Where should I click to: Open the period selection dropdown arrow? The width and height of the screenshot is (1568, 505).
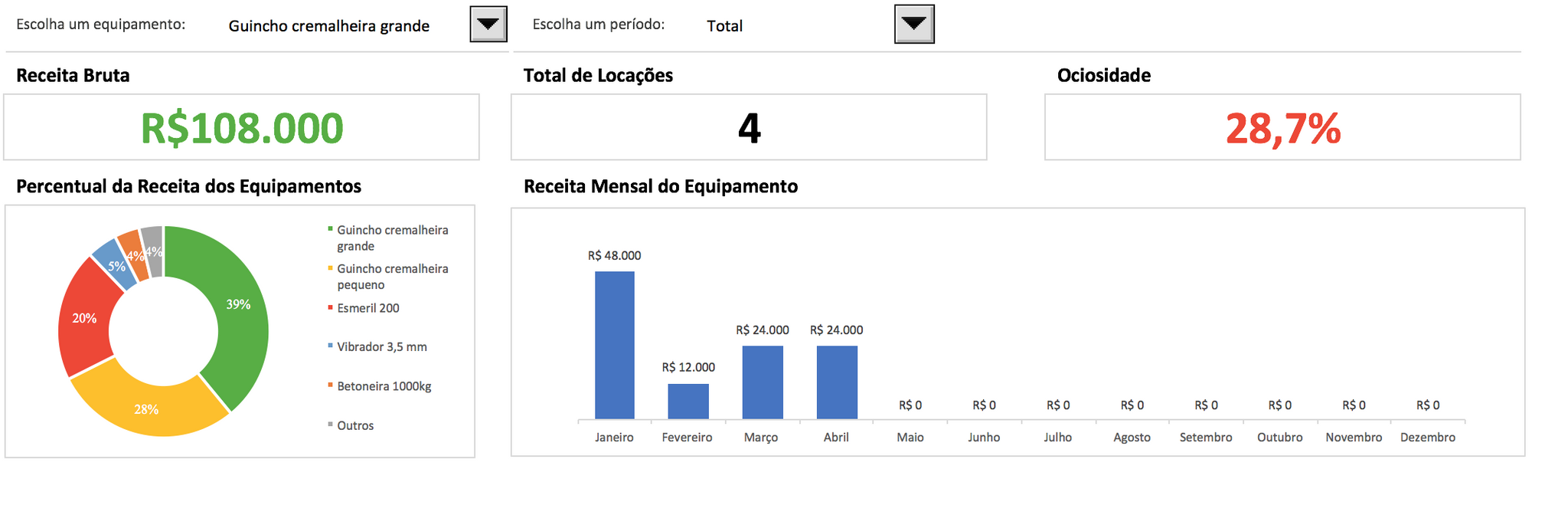(913, 25)
